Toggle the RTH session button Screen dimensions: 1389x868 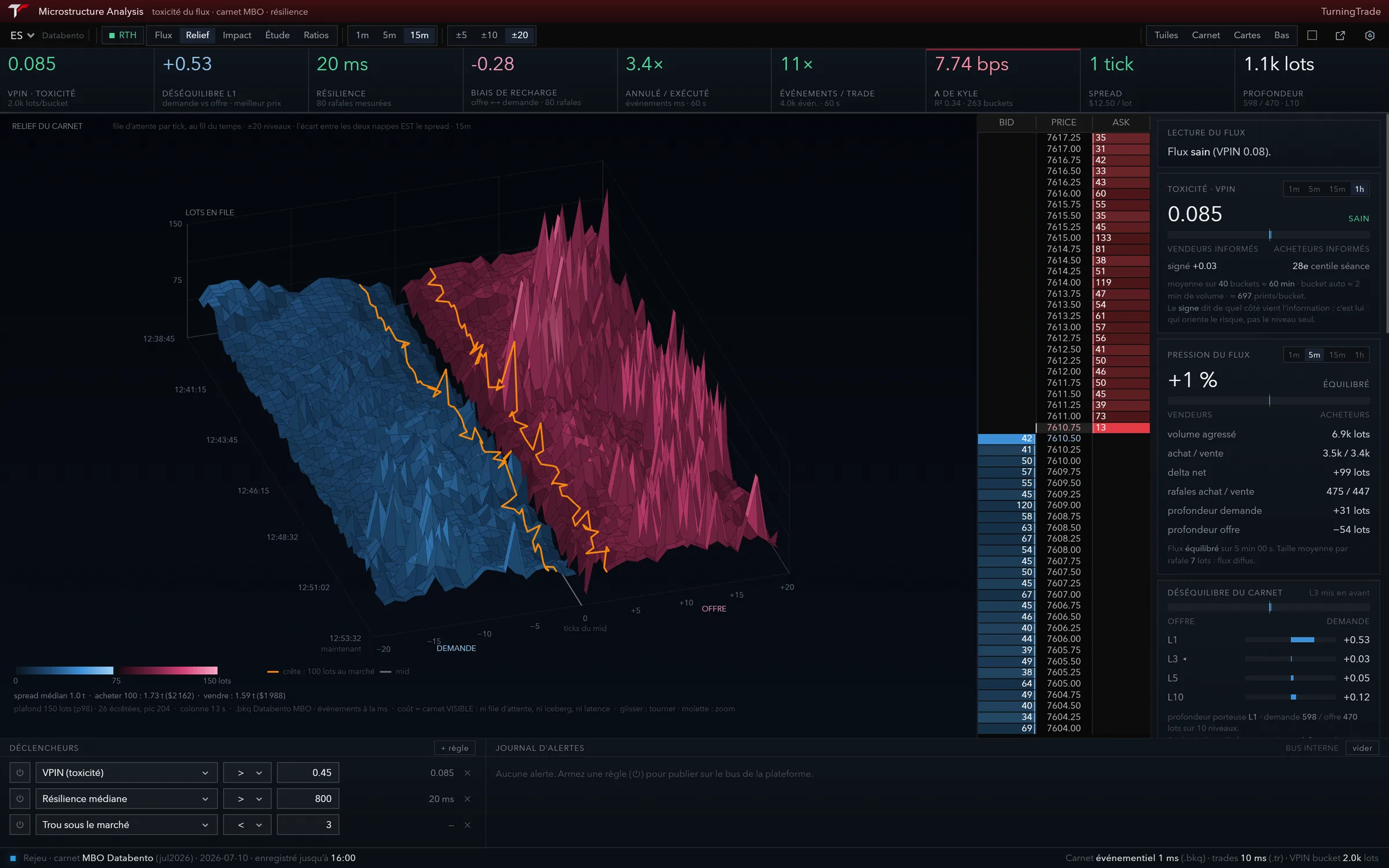tap(123, 35)
